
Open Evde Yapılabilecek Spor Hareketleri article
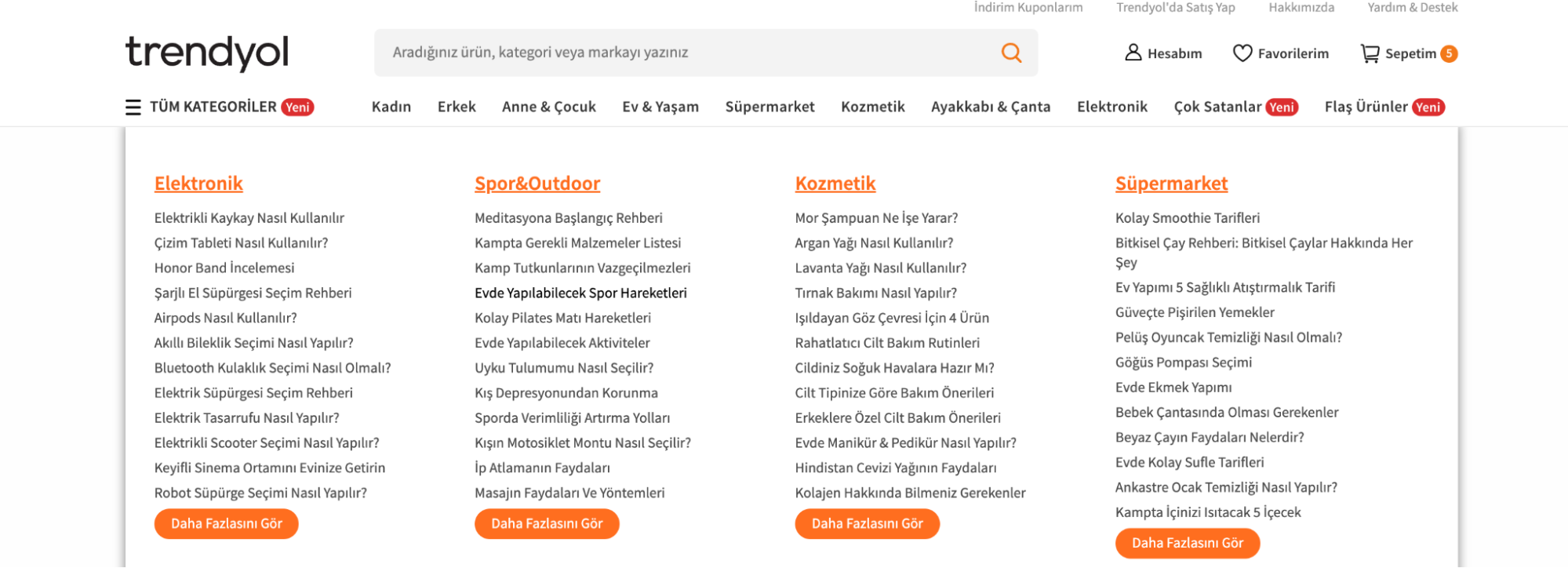tap(580, 293)
